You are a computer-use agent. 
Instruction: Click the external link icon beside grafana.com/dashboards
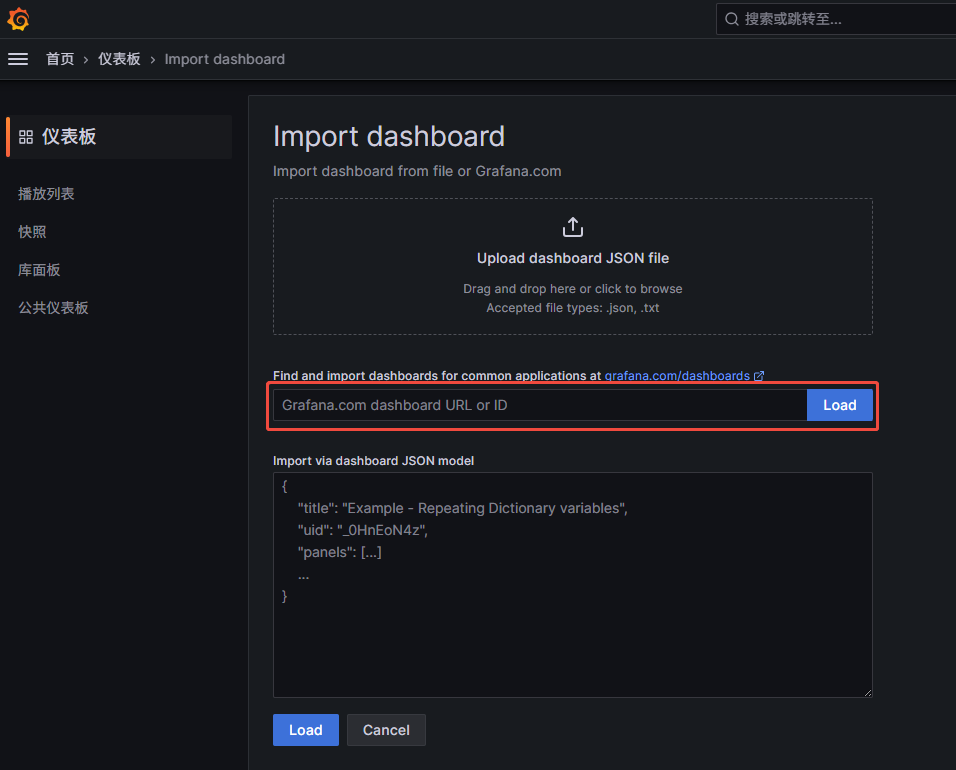coord(759,376)
